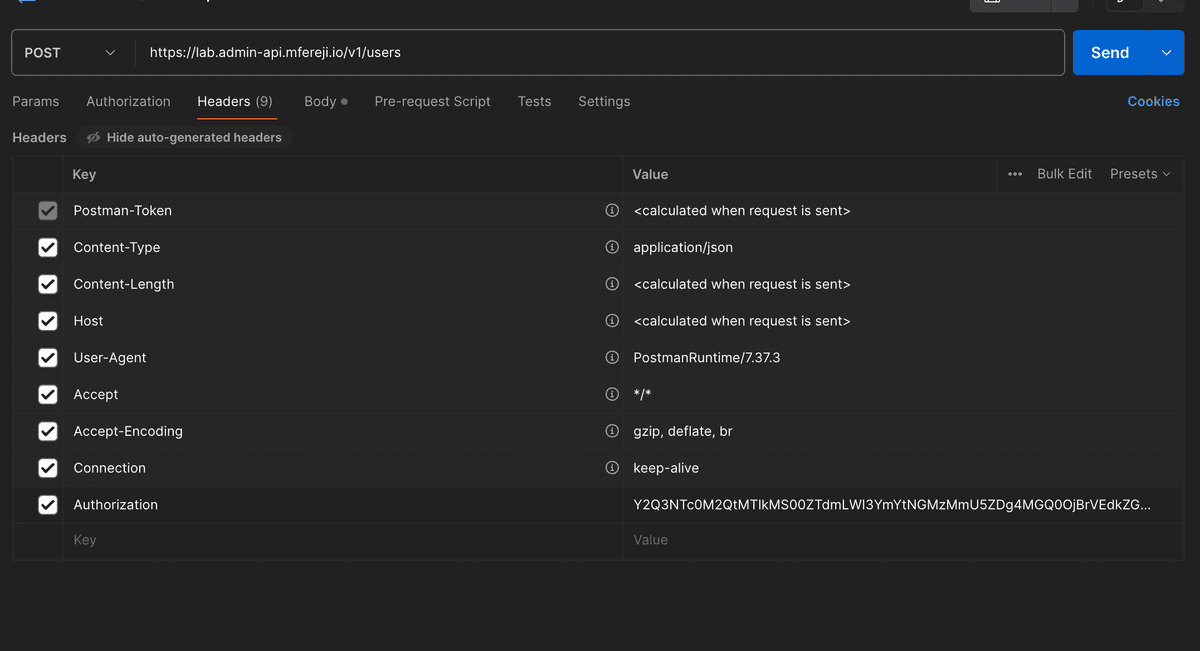
Task: Click the info icon next to Content-Type
Action: point(612,247)
